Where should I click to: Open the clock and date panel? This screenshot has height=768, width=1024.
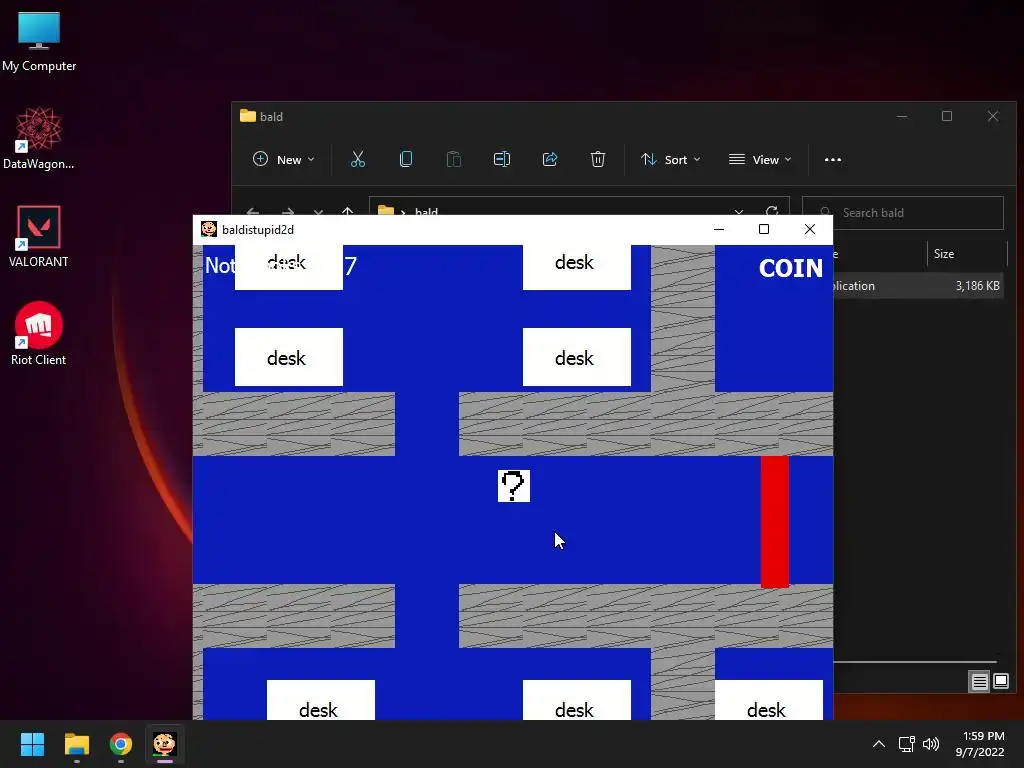coord(980,744)
